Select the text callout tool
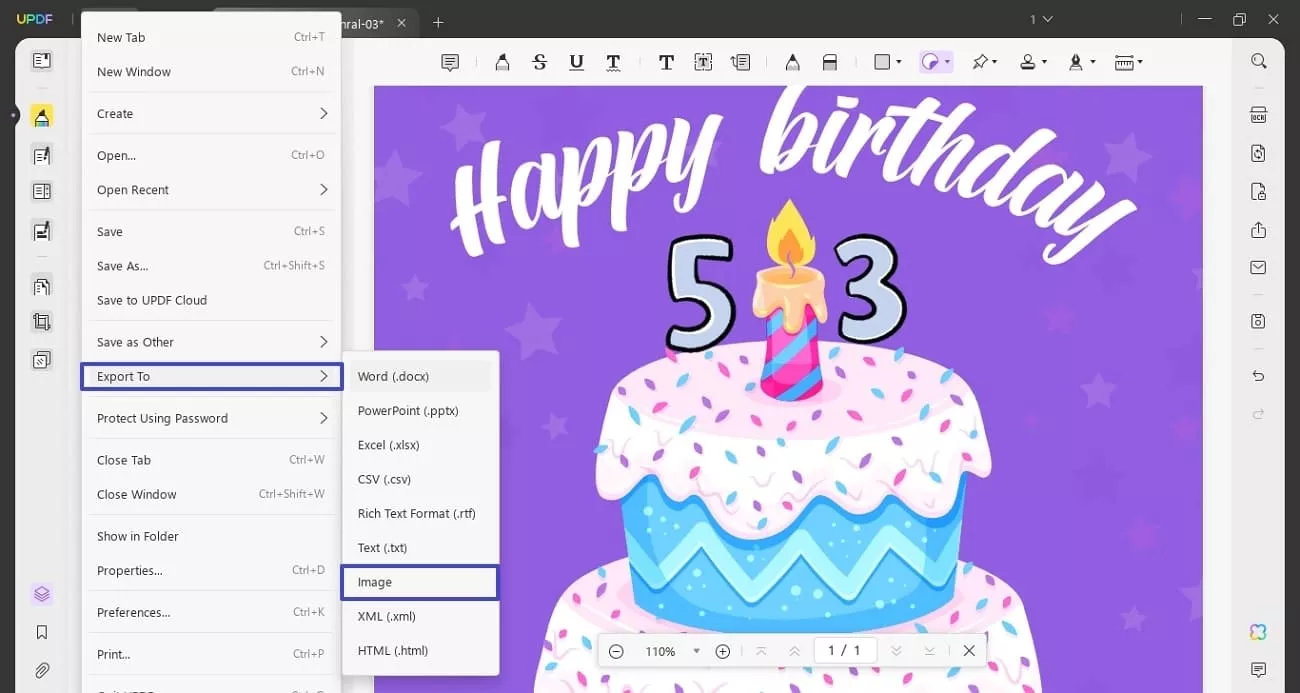Viewport: 1300px width, 693px height. [x=740, y=62]
